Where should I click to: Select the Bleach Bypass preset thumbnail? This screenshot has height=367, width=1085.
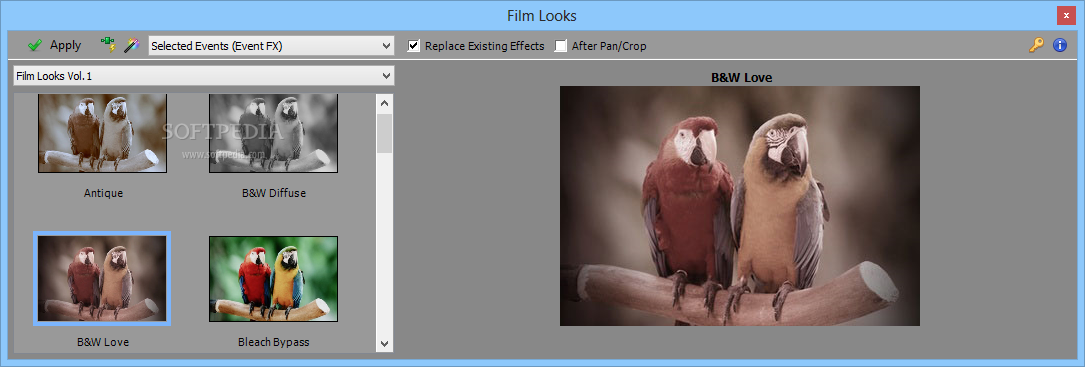tap(273, 278)
